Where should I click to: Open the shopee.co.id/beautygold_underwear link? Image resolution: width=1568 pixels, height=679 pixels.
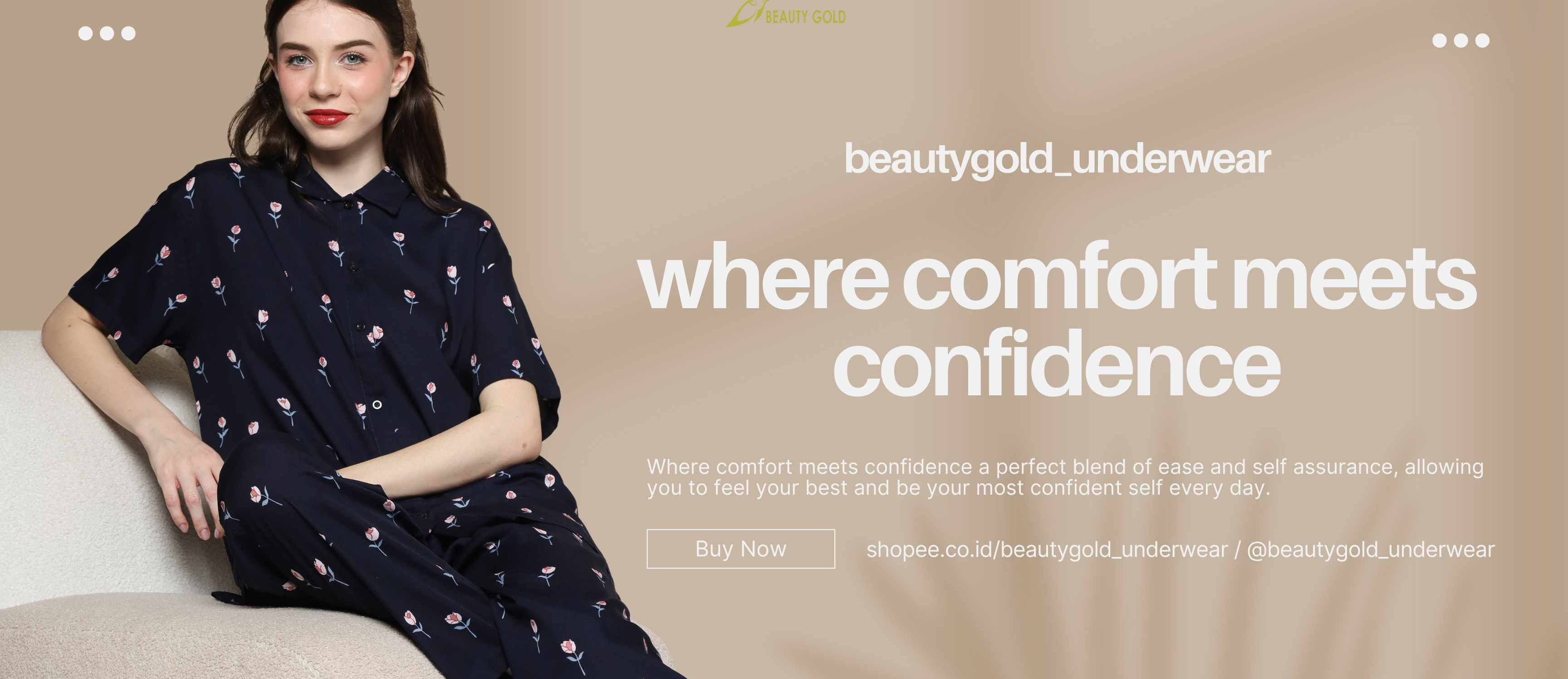click(x=1047, y=550)
